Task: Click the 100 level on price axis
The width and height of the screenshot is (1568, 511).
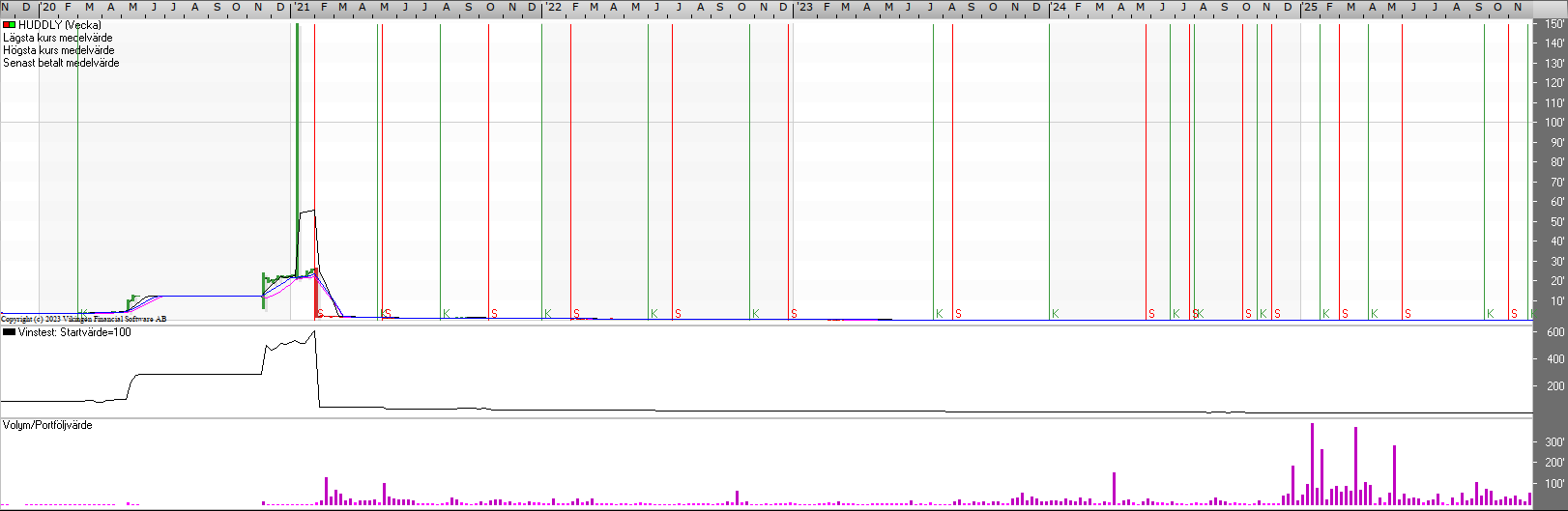Action: point(1553,123)
